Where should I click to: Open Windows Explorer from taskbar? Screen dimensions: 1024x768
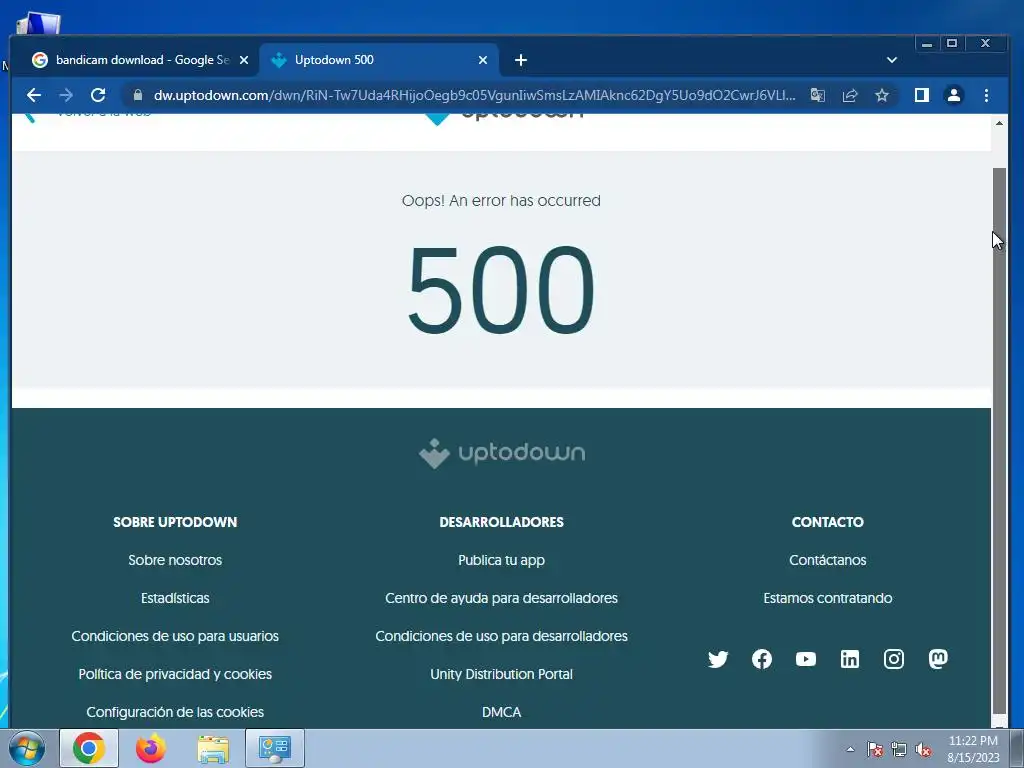pyautogui.click(x=213, y=748)
